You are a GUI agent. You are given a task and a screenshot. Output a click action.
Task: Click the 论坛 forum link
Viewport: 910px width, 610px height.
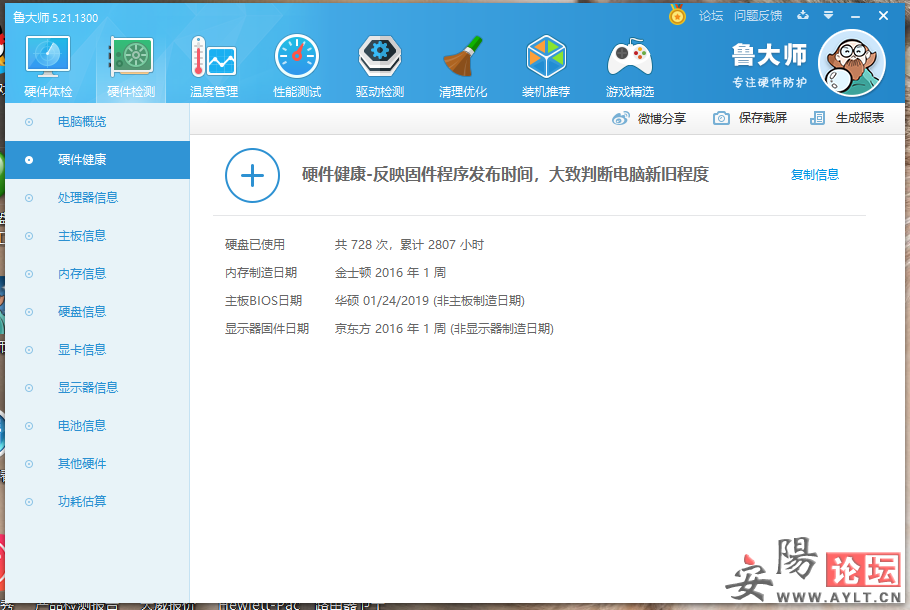[x=711, y=16]
